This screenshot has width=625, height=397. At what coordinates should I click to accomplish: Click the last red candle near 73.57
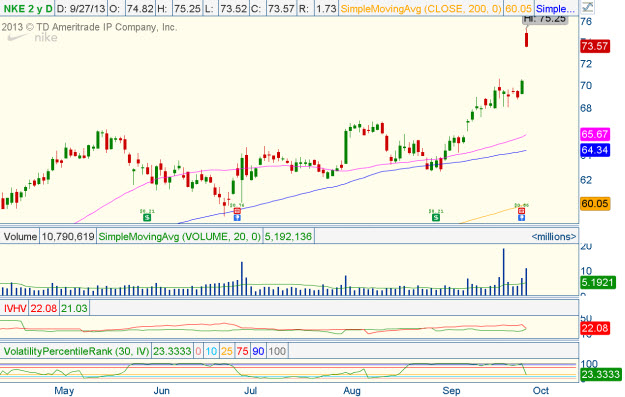click(x=527, y=39)
